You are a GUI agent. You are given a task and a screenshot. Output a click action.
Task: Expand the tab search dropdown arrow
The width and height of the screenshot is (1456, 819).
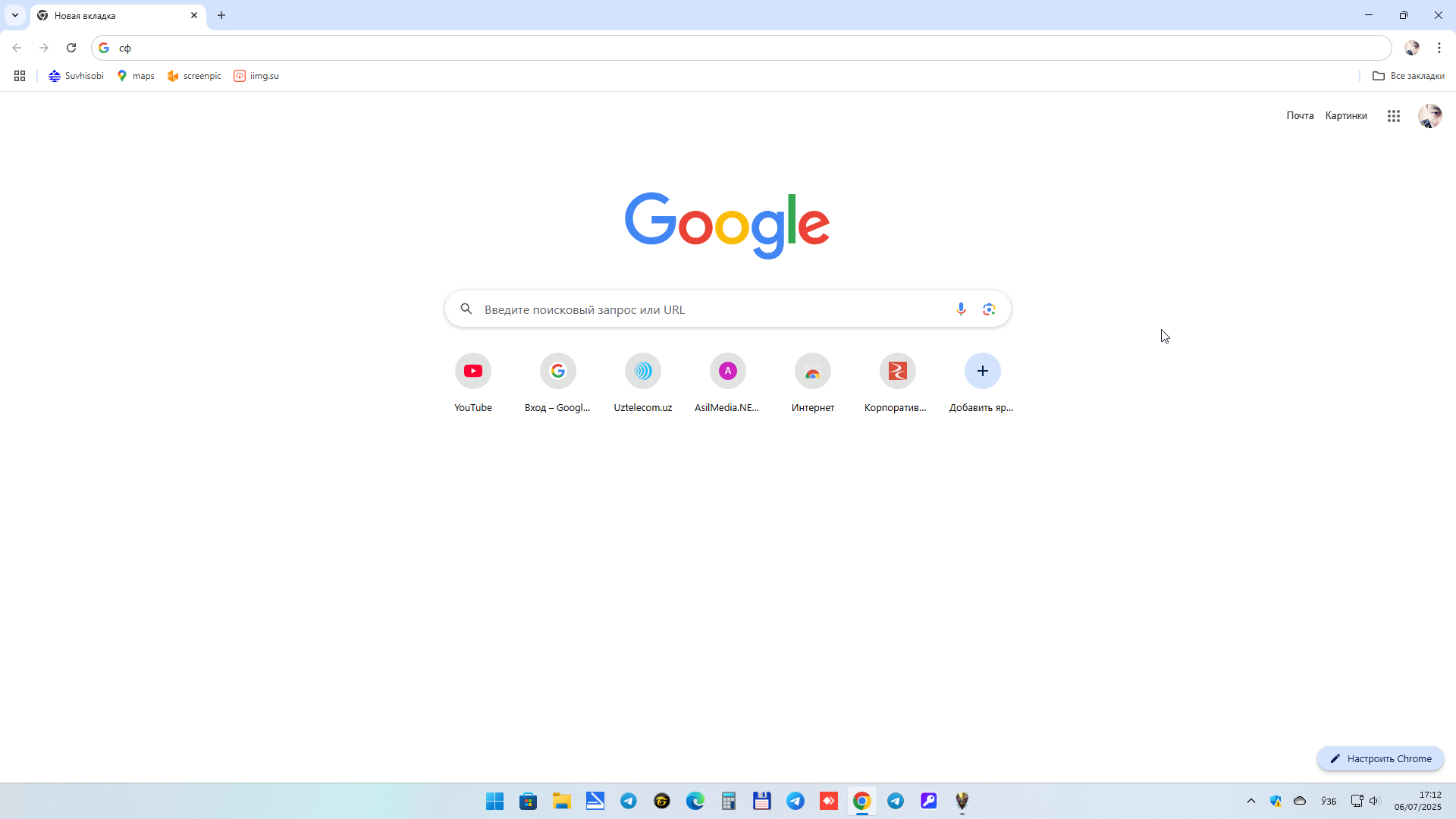pyautogui.click(x=15, y=15)
